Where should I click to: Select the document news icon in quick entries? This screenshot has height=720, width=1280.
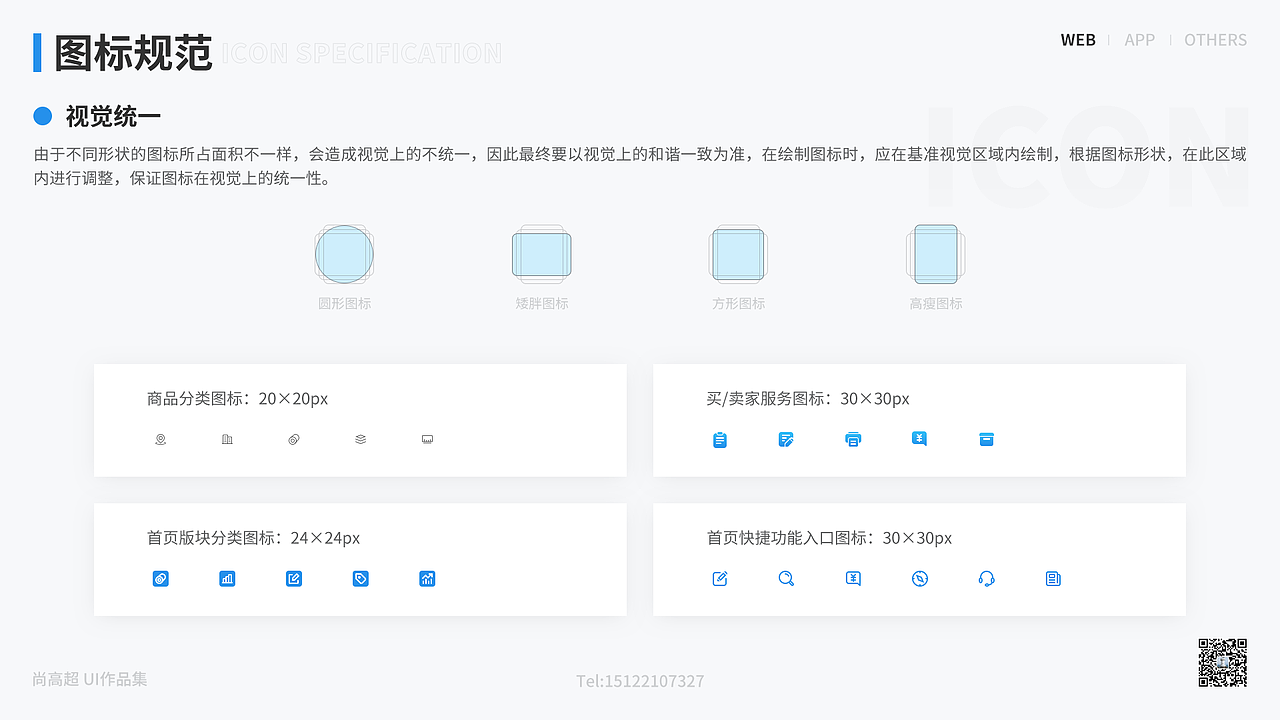click(1052, 578)
